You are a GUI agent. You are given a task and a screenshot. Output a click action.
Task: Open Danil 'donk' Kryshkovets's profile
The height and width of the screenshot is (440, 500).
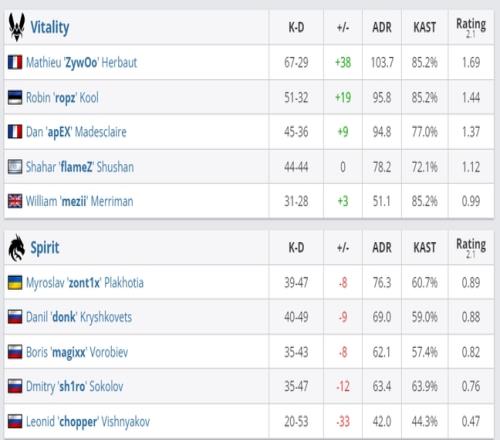(x=79, y=317)
